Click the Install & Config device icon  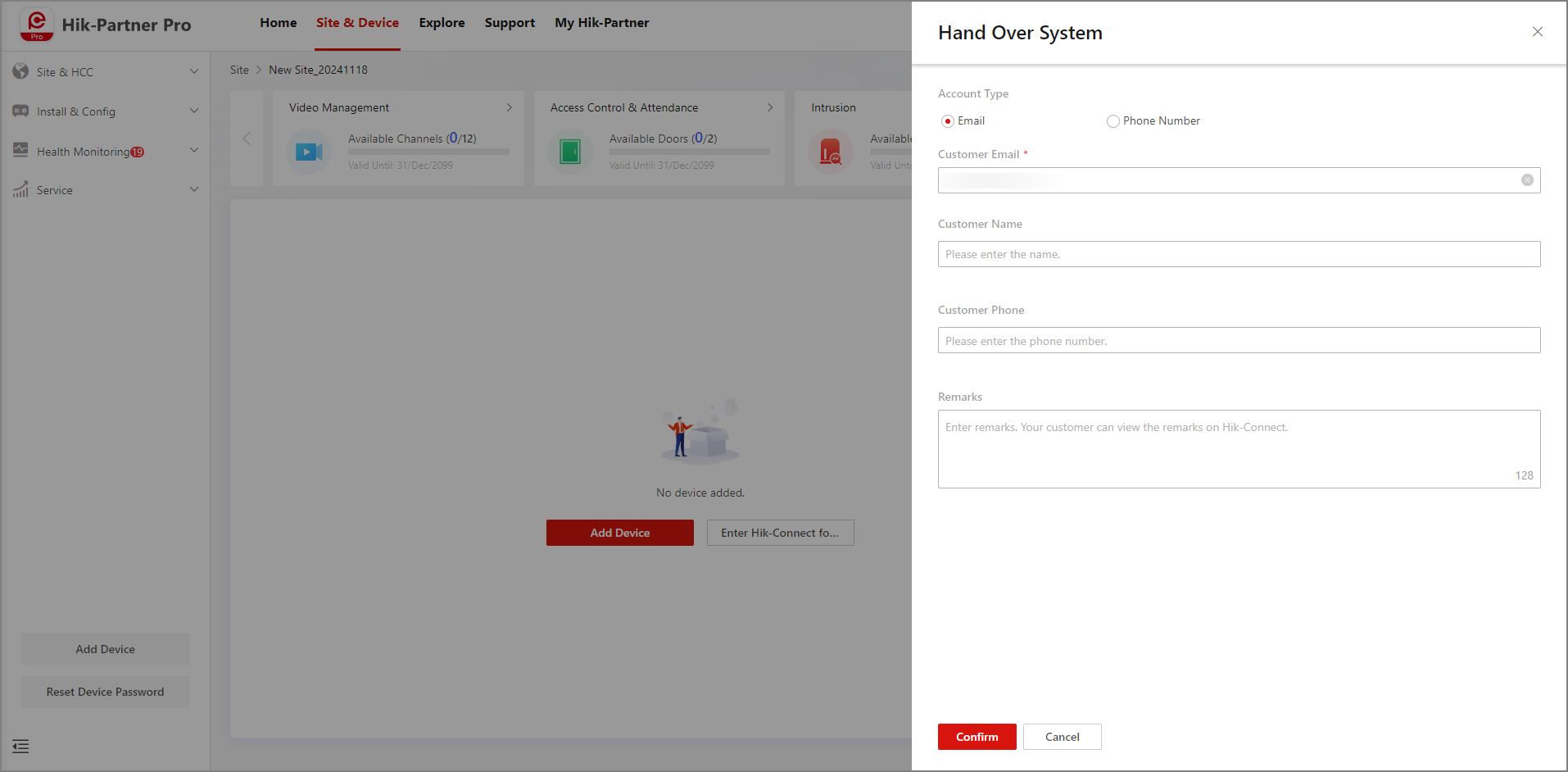[20, 111]
